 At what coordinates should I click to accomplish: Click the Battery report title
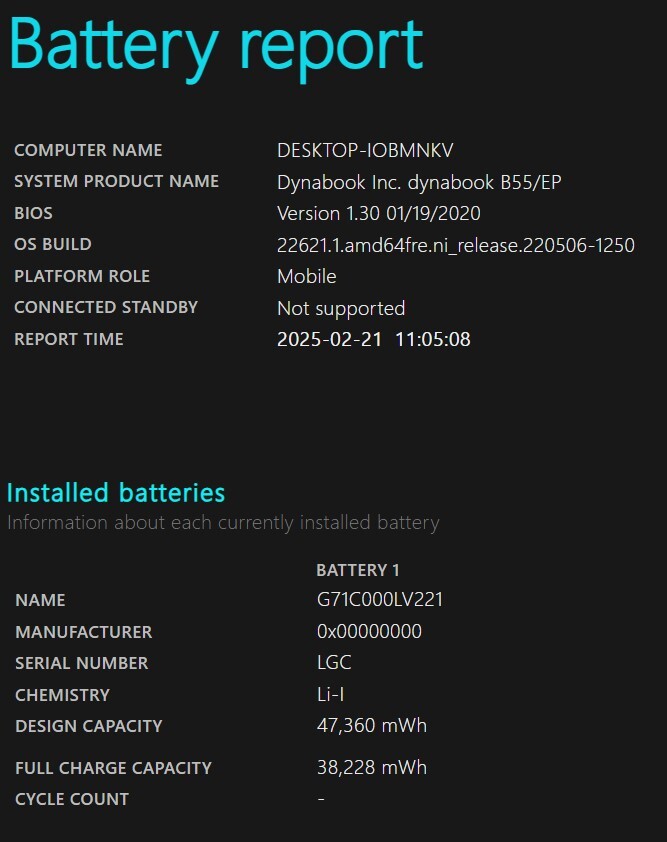pyautogui.click(x=216, y=48)
